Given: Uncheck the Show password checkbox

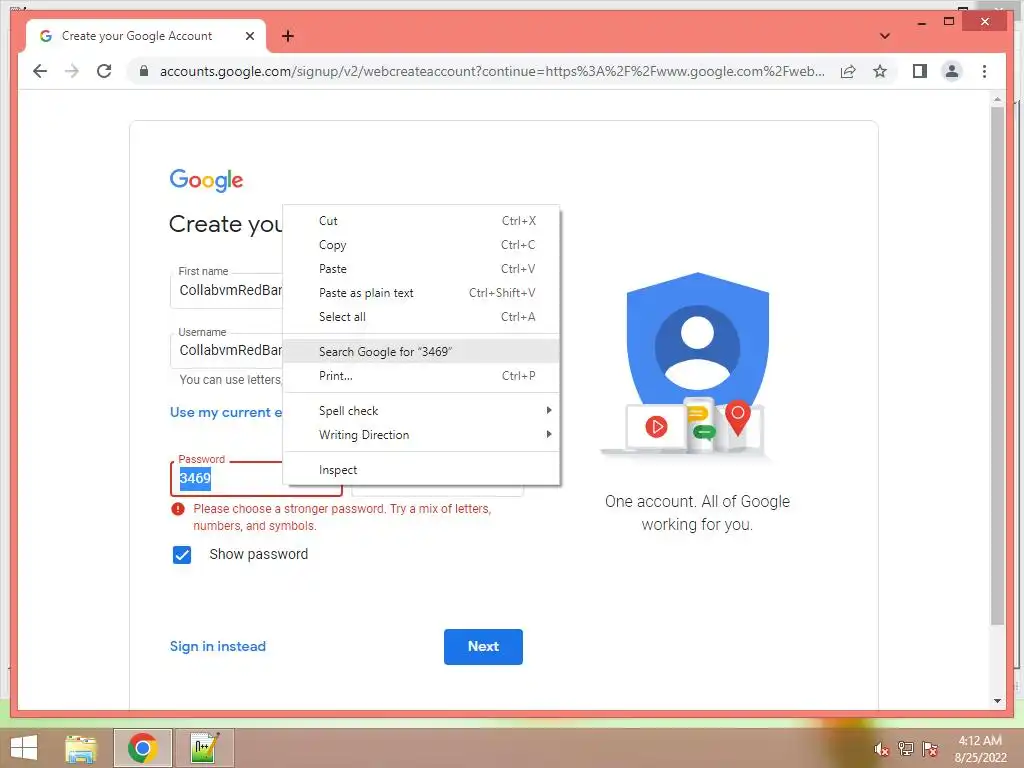Looking at the screenshot, I should pos(182,554).
